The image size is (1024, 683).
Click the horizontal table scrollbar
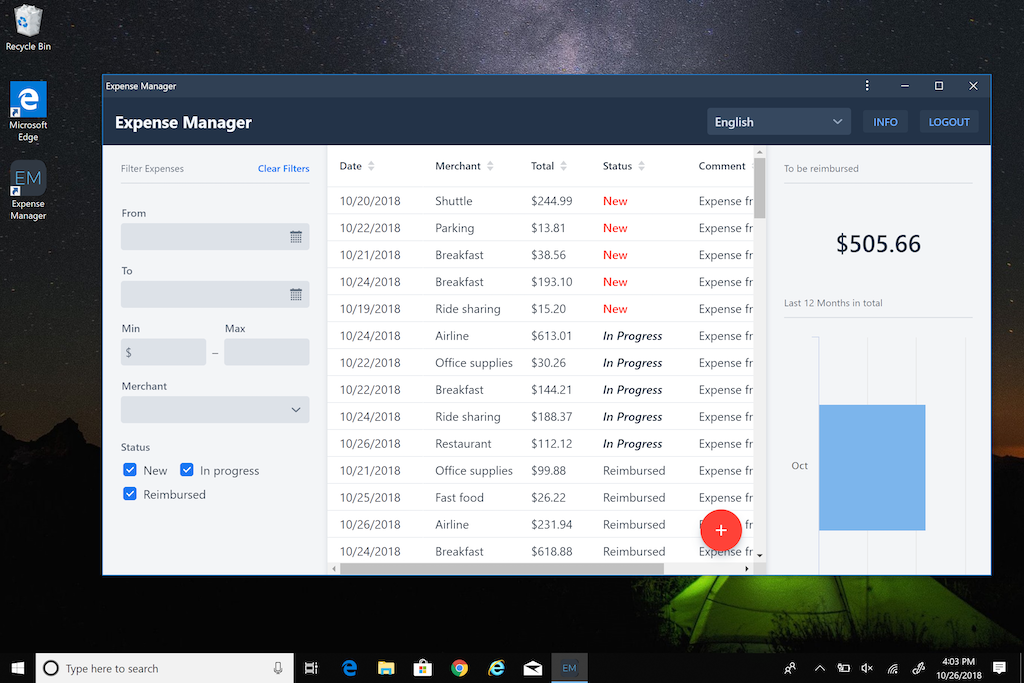click(500, 569)
